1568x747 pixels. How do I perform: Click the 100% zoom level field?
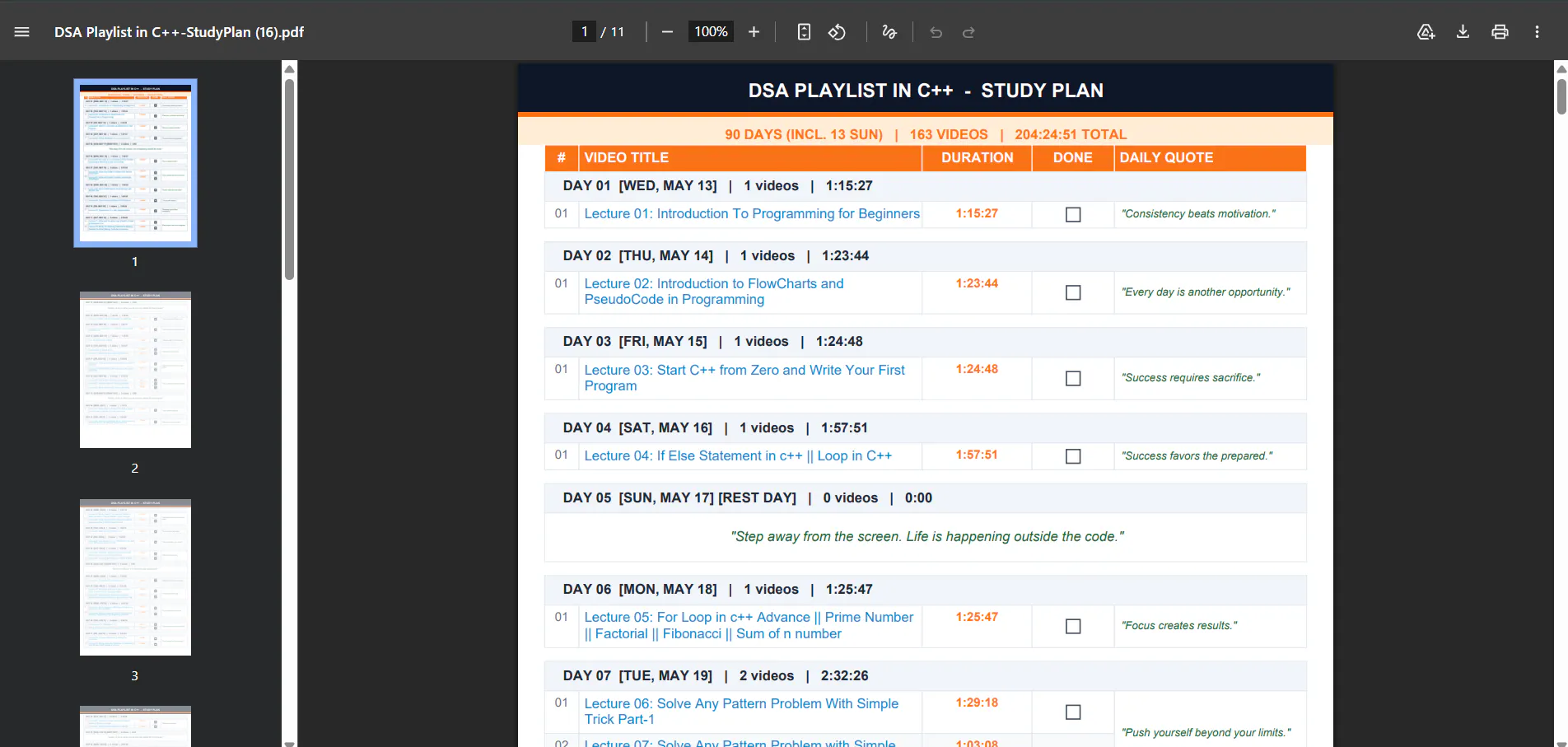point(711,32)
